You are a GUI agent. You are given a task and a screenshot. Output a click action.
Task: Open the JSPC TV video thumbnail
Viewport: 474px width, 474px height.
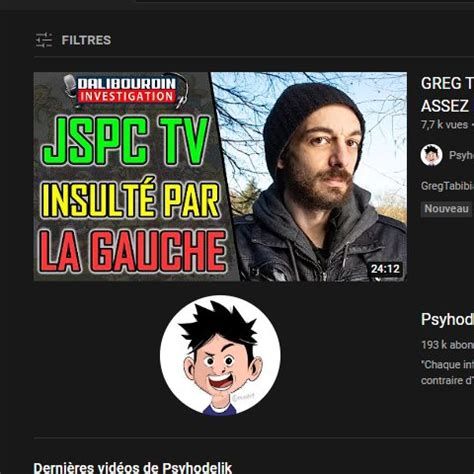click(x=220, y=177)
